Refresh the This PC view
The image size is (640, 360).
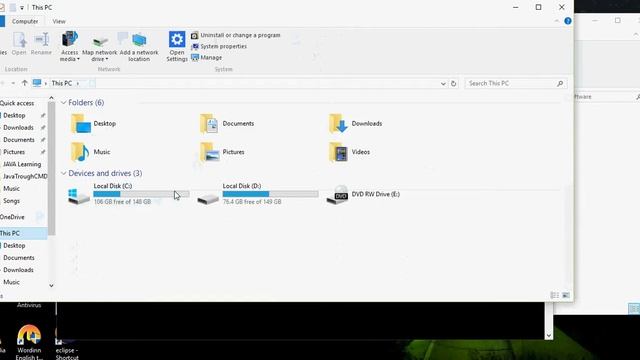(x=453, y=84)
